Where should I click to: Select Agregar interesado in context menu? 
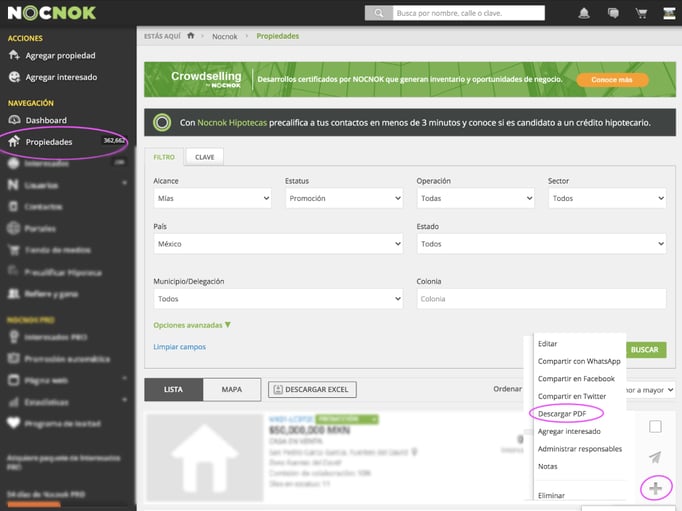569,431
